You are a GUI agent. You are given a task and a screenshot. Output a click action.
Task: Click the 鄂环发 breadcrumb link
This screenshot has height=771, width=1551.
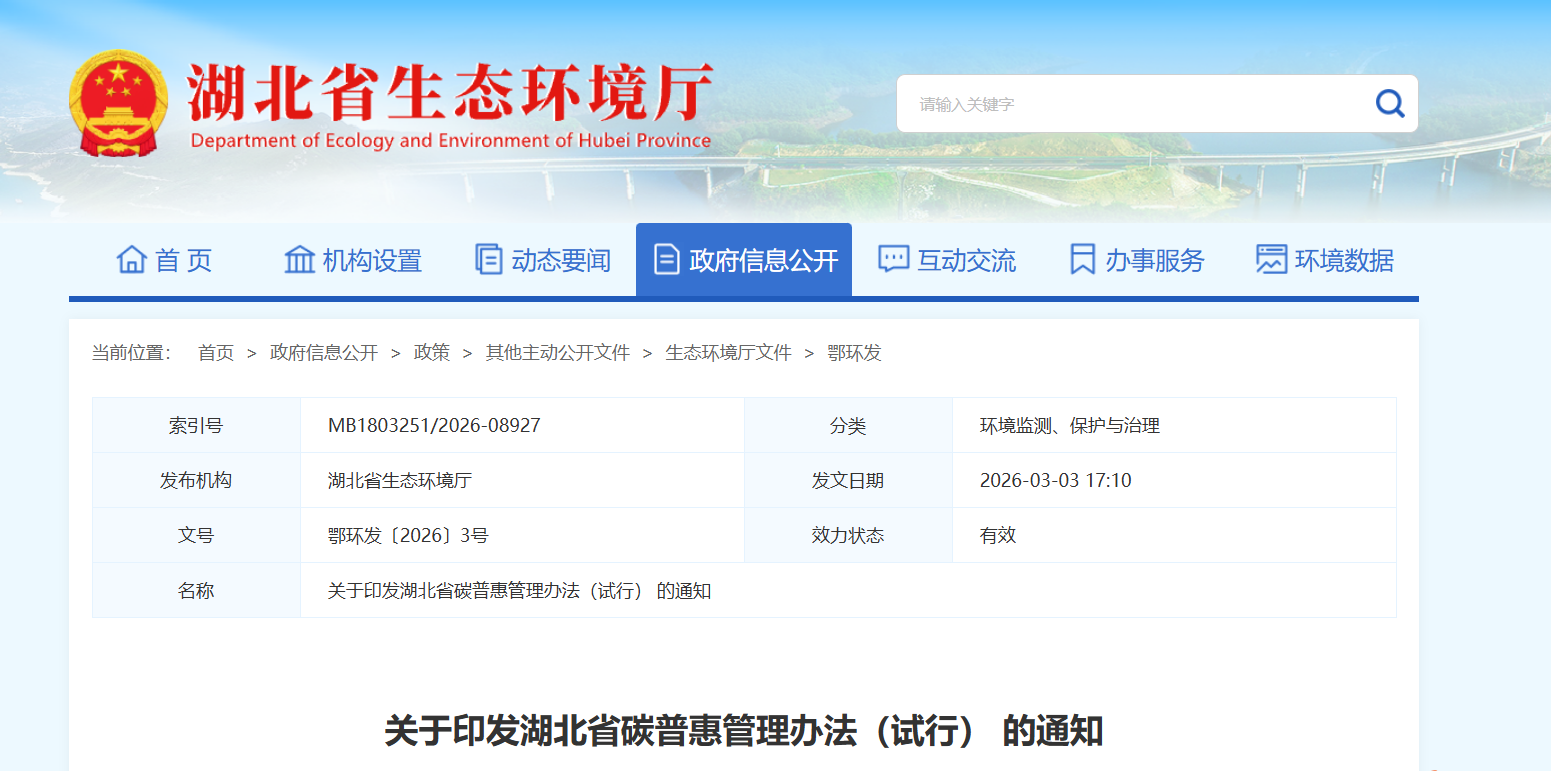point(854,353)
